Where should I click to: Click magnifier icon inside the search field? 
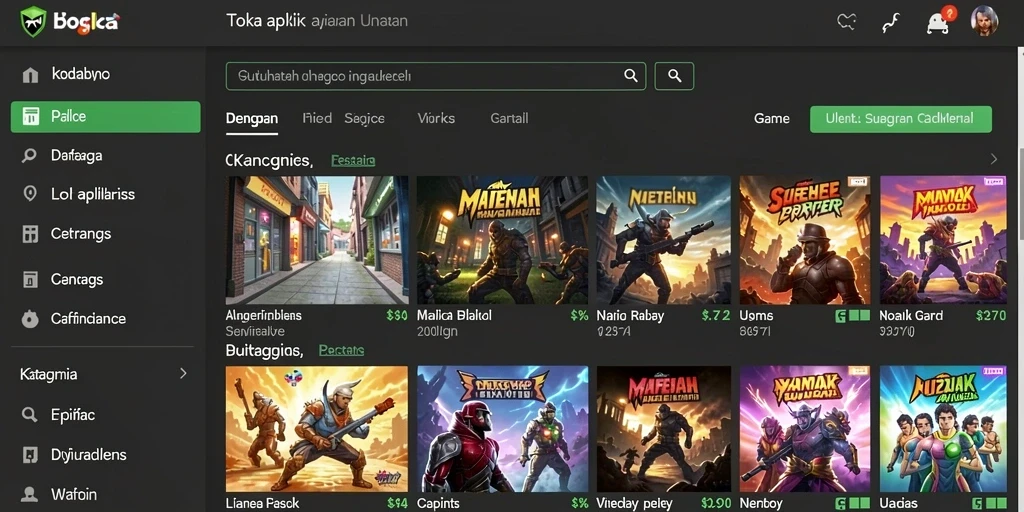[631, 76]
